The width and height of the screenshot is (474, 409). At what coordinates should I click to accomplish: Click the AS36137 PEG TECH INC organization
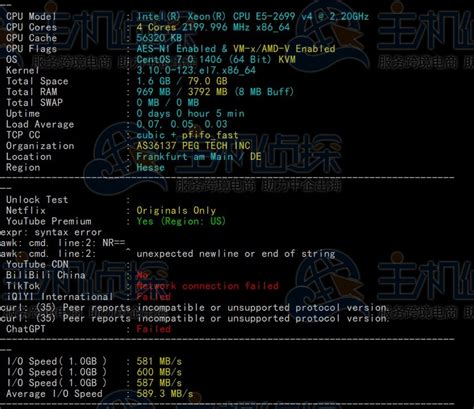click(193, 146)
